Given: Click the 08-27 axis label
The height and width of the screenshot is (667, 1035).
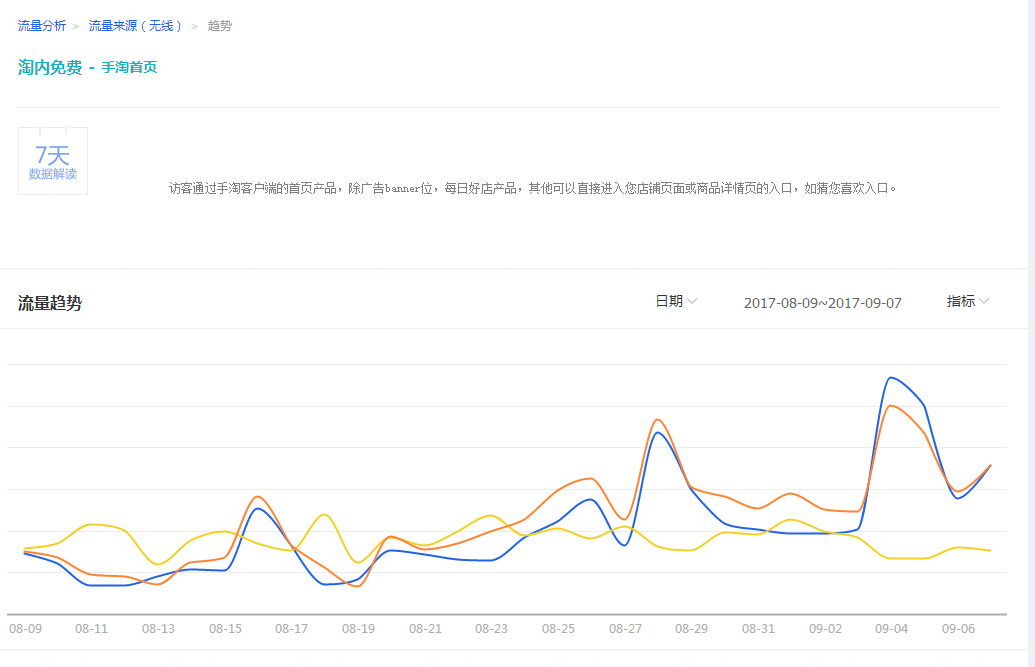Looking at the screenshot, I should click(625, 629).
